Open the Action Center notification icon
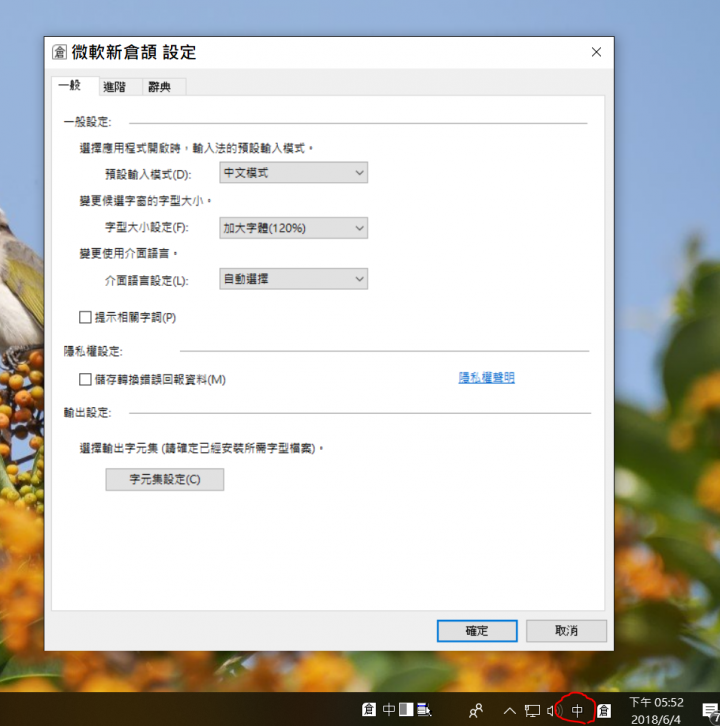The width and height of the screenshot is (720, 726). [710, 711]
